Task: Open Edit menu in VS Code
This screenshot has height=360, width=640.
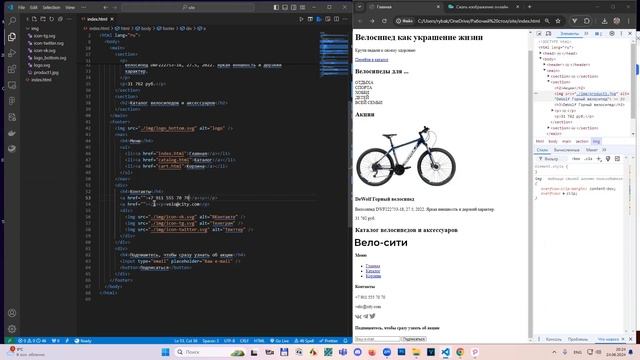Action: click(x=34, y=7)
